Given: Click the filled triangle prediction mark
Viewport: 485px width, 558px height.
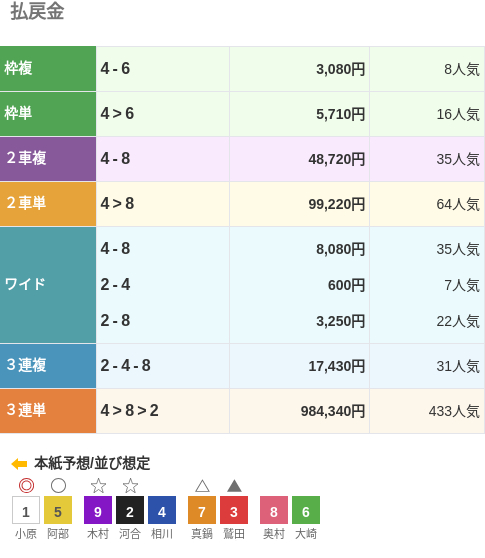Looking at the screenshot, I should 234,486.
